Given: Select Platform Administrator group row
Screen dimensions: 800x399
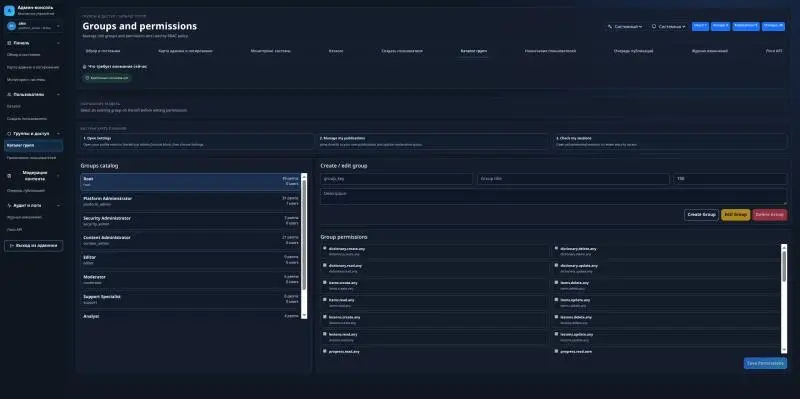Looking at the screenshot, I should click(x=191, y=201).
